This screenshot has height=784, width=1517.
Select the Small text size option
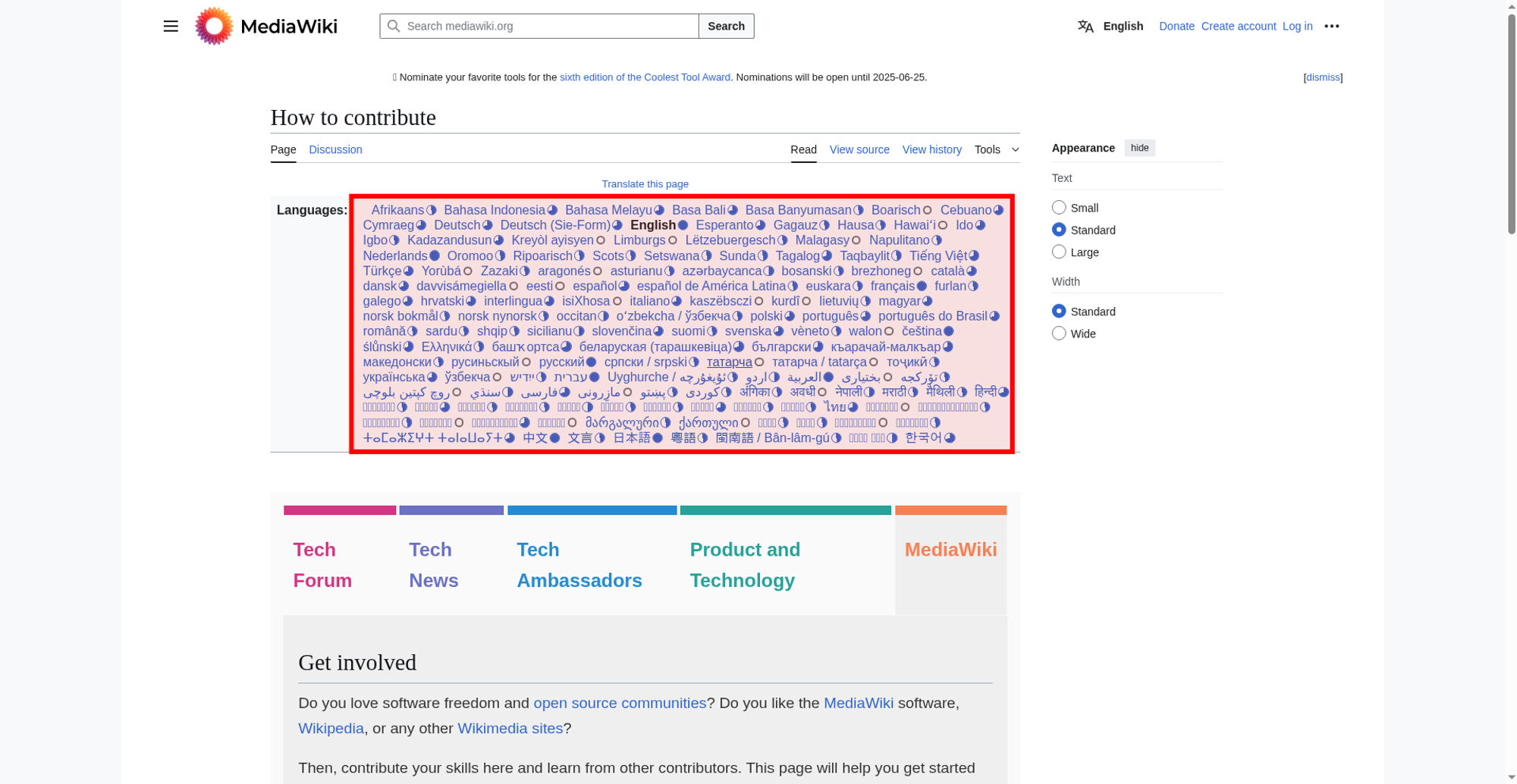pyautogui.click(x=1059, y=207)
